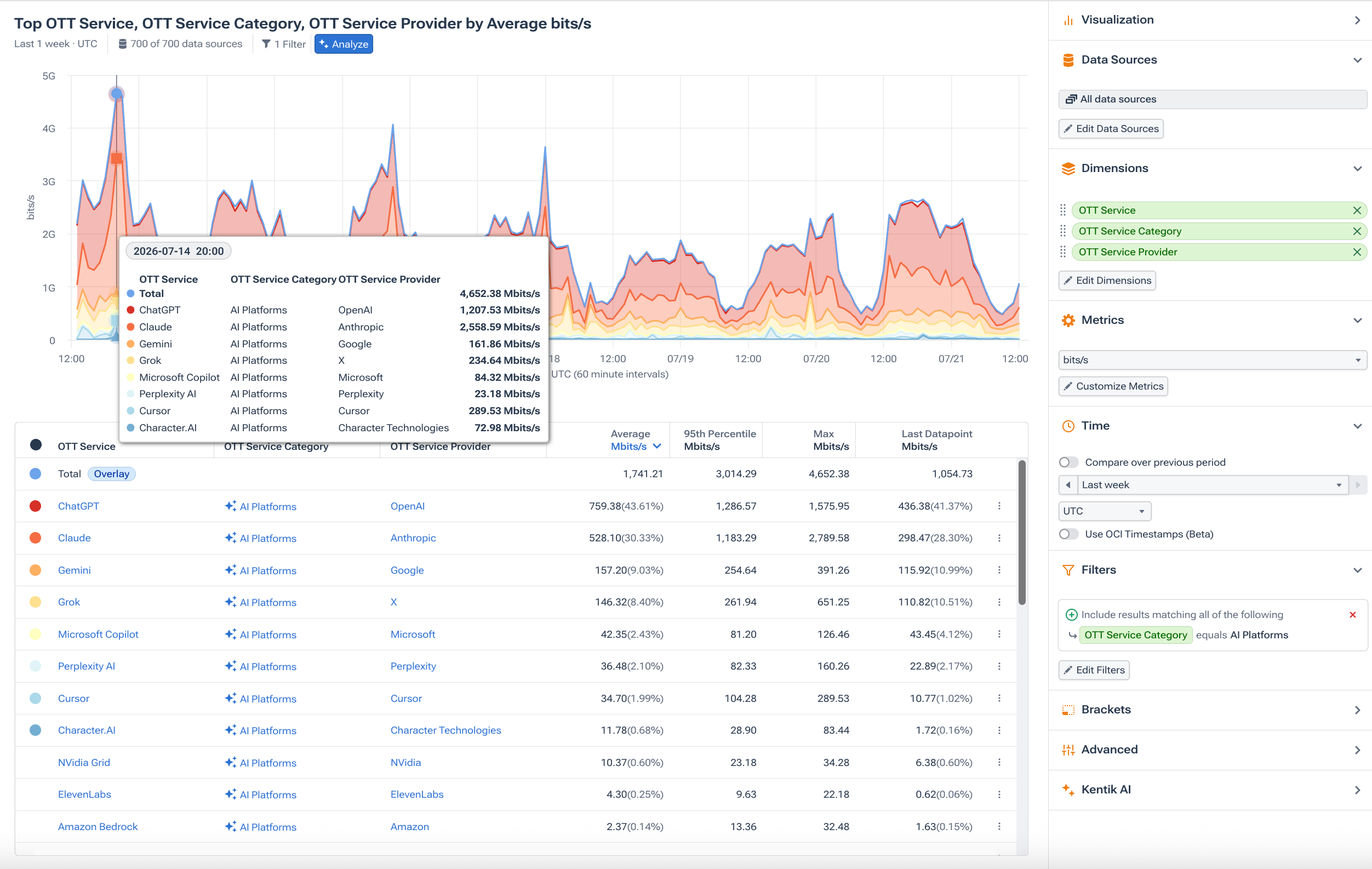Toggle the Claude orange series swatch
Screen dimensions: 1372x869
(35, 538)
